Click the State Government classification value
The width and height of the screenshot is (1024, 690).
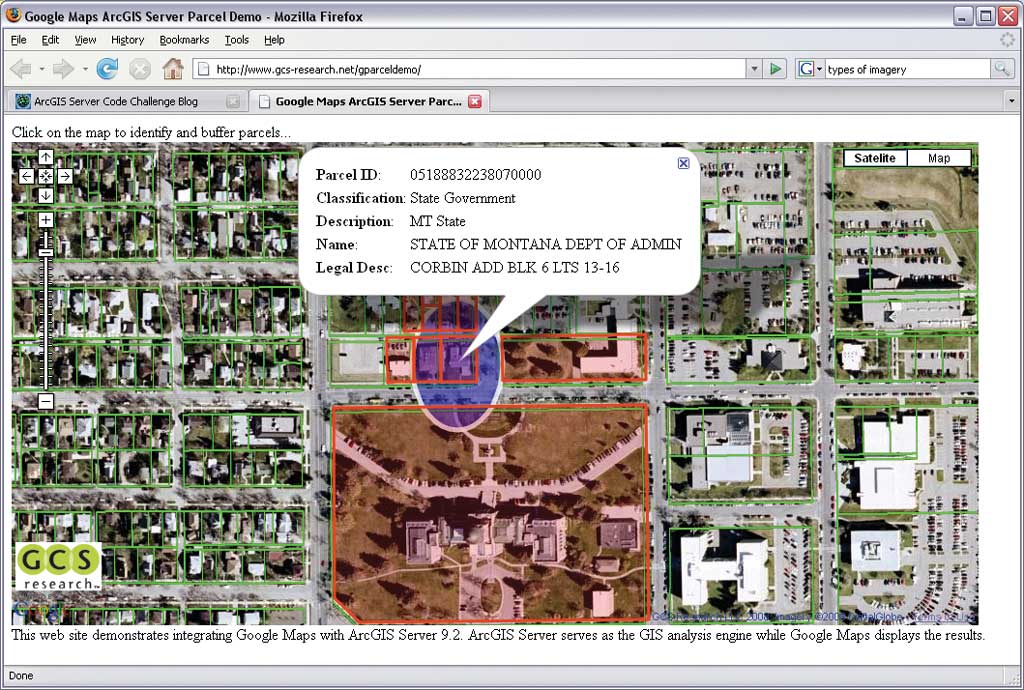[462, 198]
